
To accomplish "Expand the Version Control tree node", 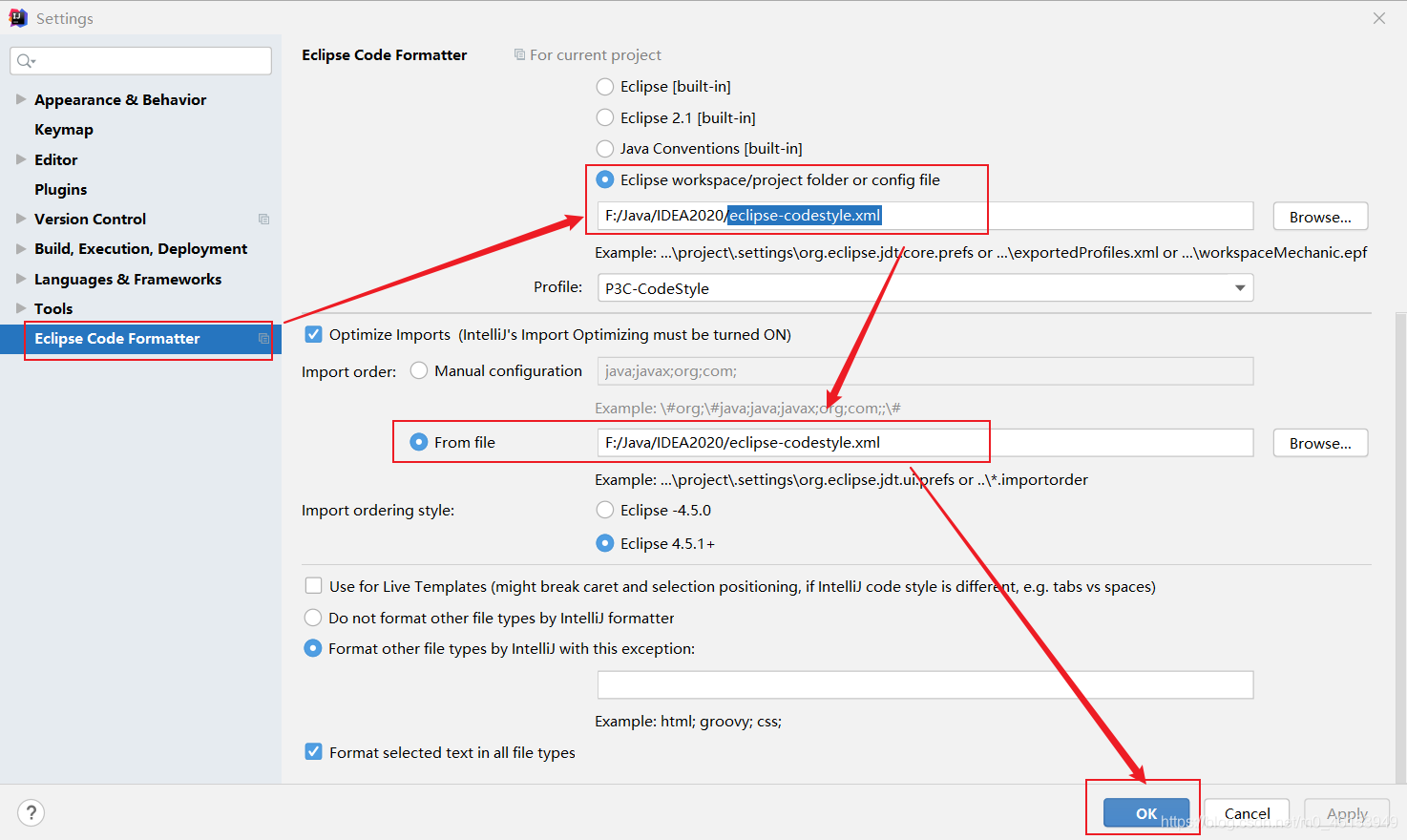I will click(x=21, y=219).
